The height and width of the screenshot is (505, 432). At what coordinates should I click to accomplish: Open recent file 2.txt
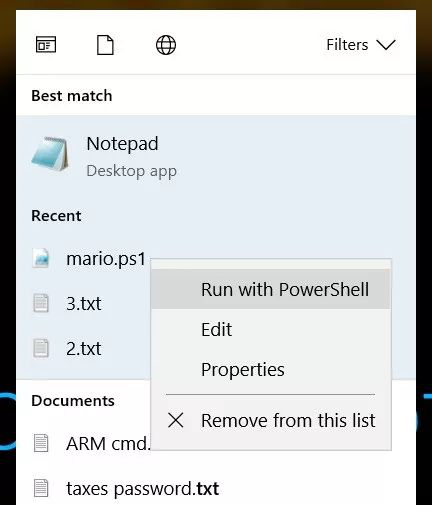pyautogui.click(x=83, y=349)
